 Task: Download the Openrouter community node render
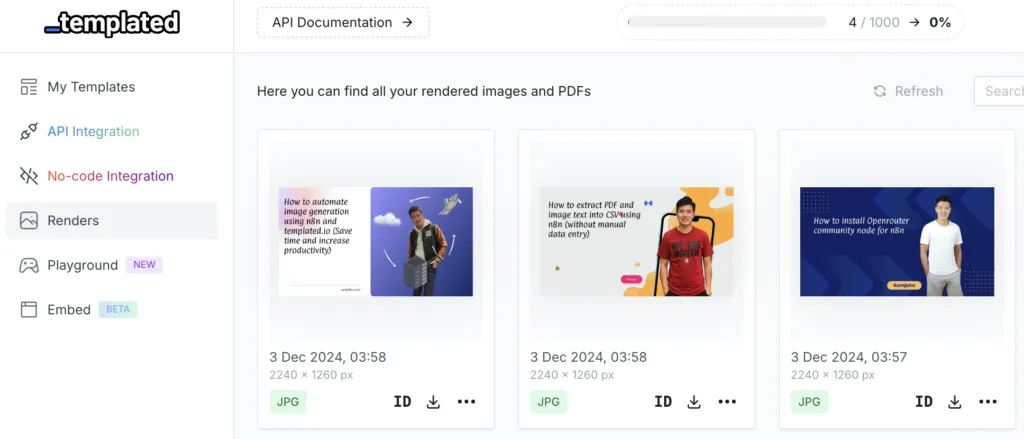pos(955,402)
